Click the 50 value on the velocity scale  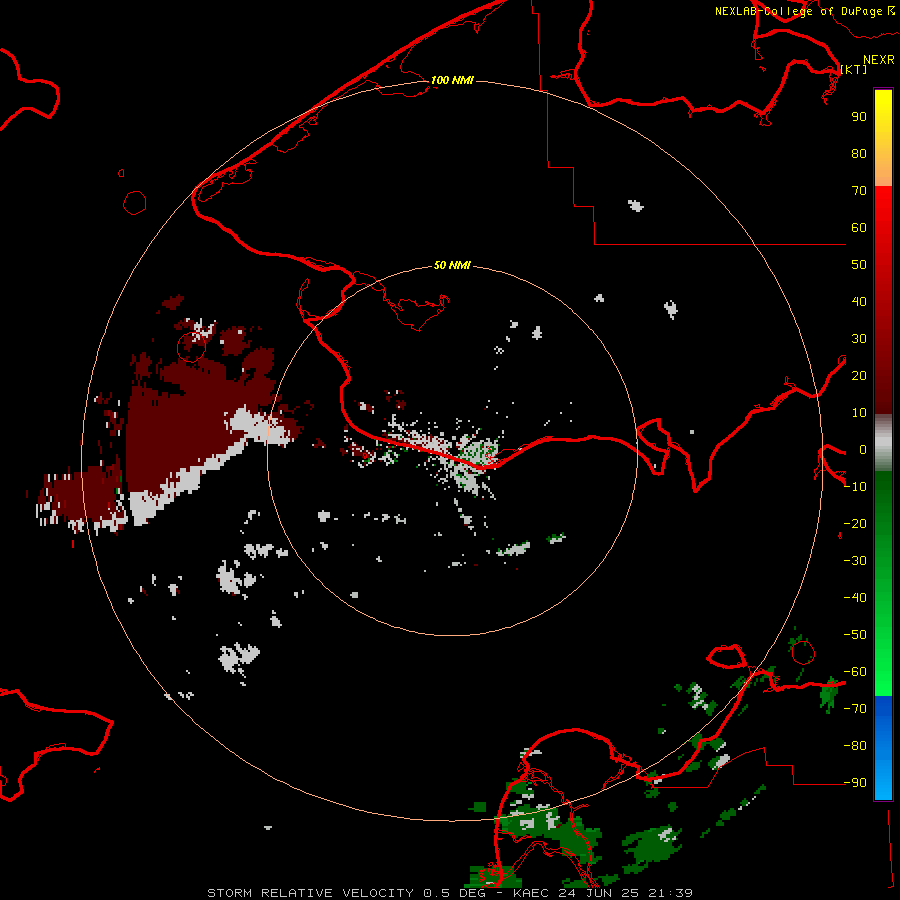click(859, 265)
